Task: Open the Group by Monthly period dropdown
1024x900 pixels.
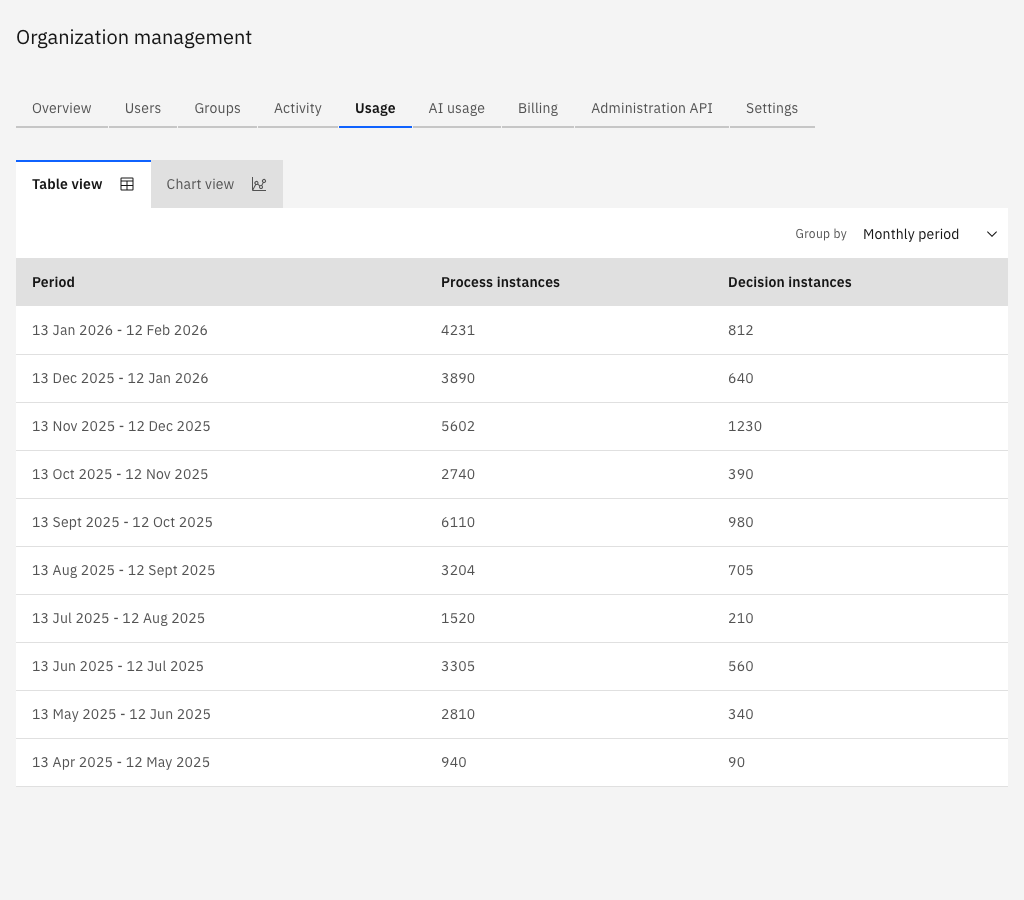Action: pyautogui.click(x=931, y=234)
